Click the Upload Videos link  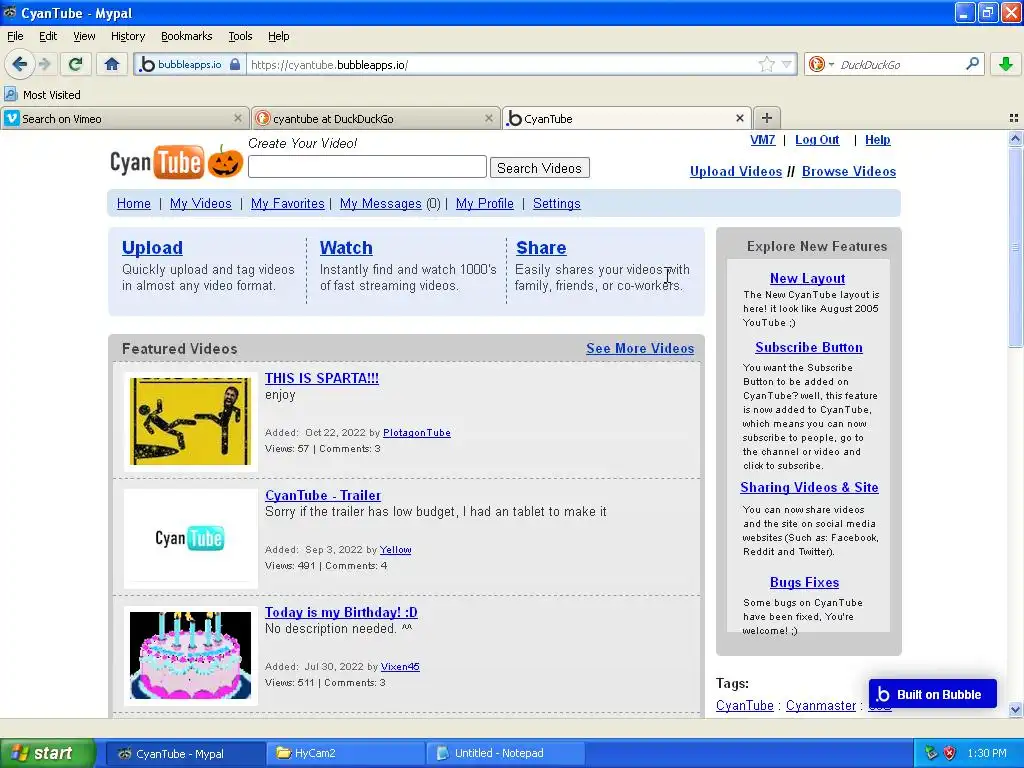coord(736,171)
